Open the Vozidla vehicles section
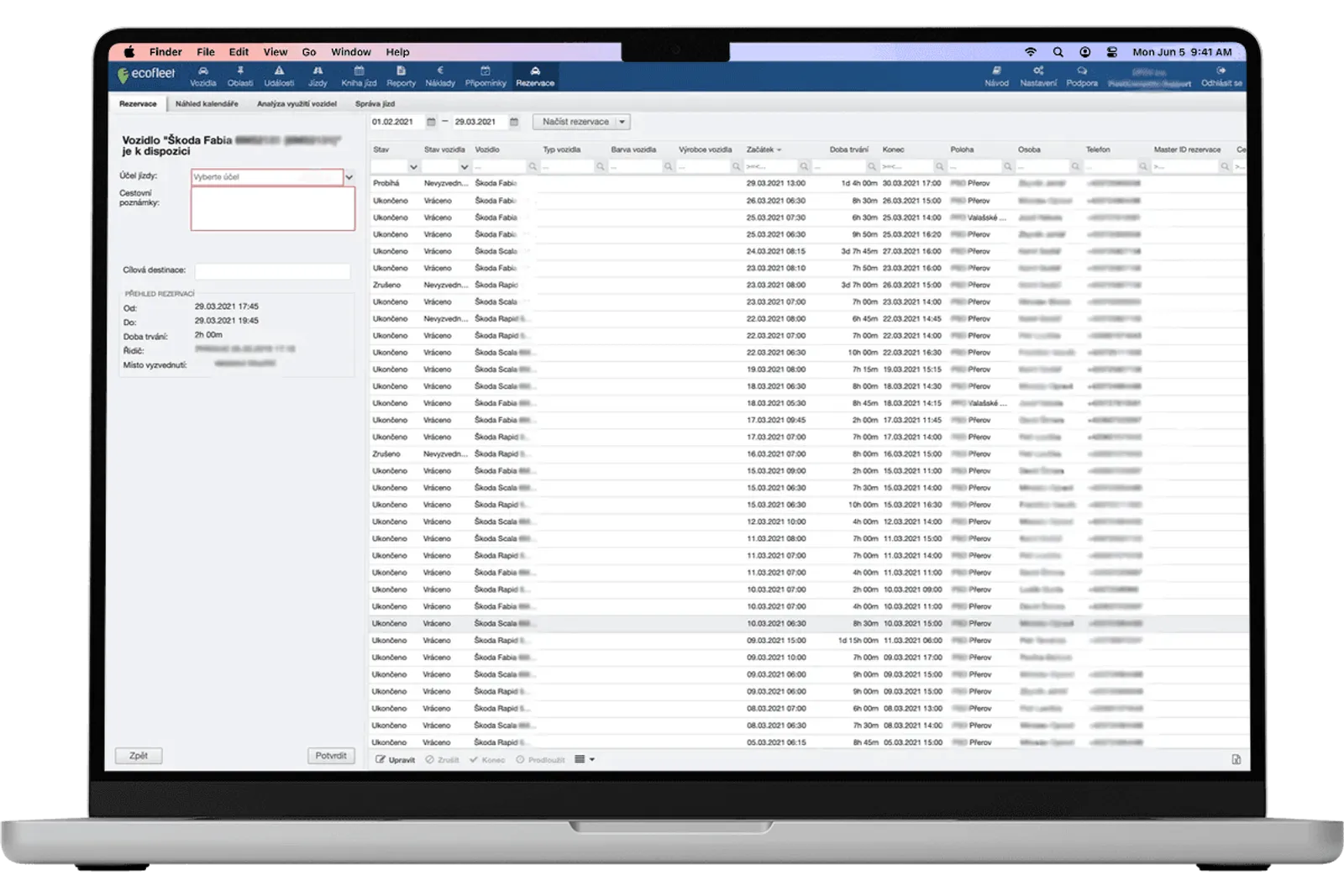Screen dimensions: 1344x896 (x=202, y=76)
